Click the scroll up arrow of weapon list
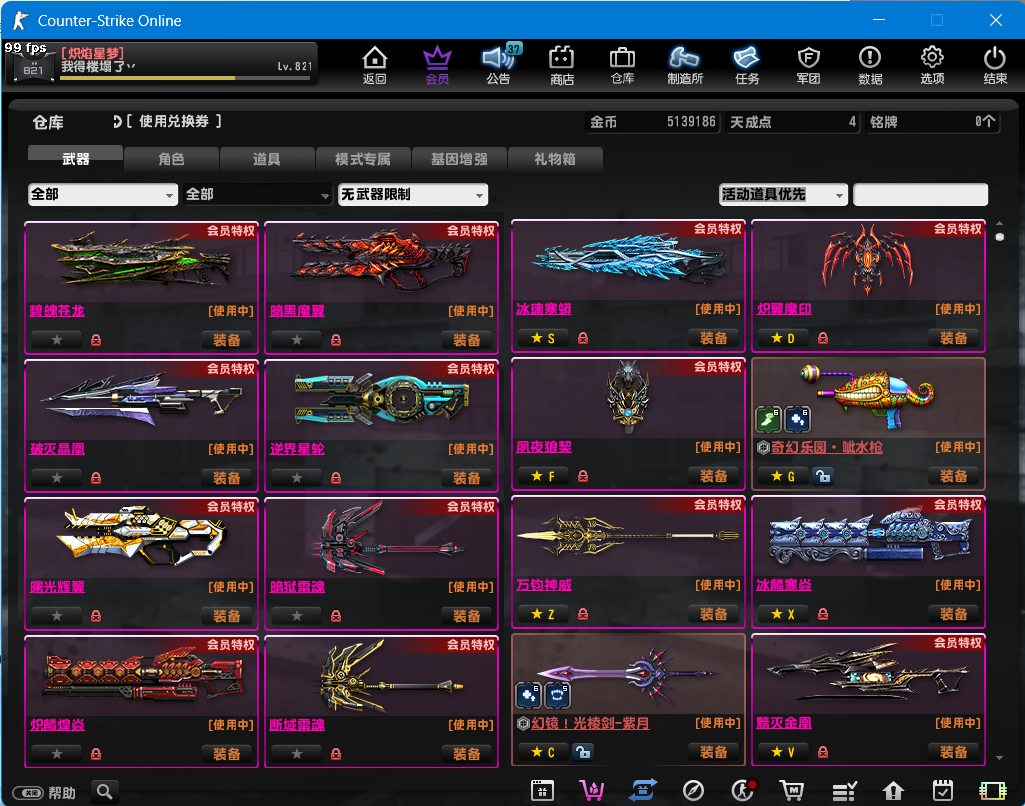 pos(1000,223)
